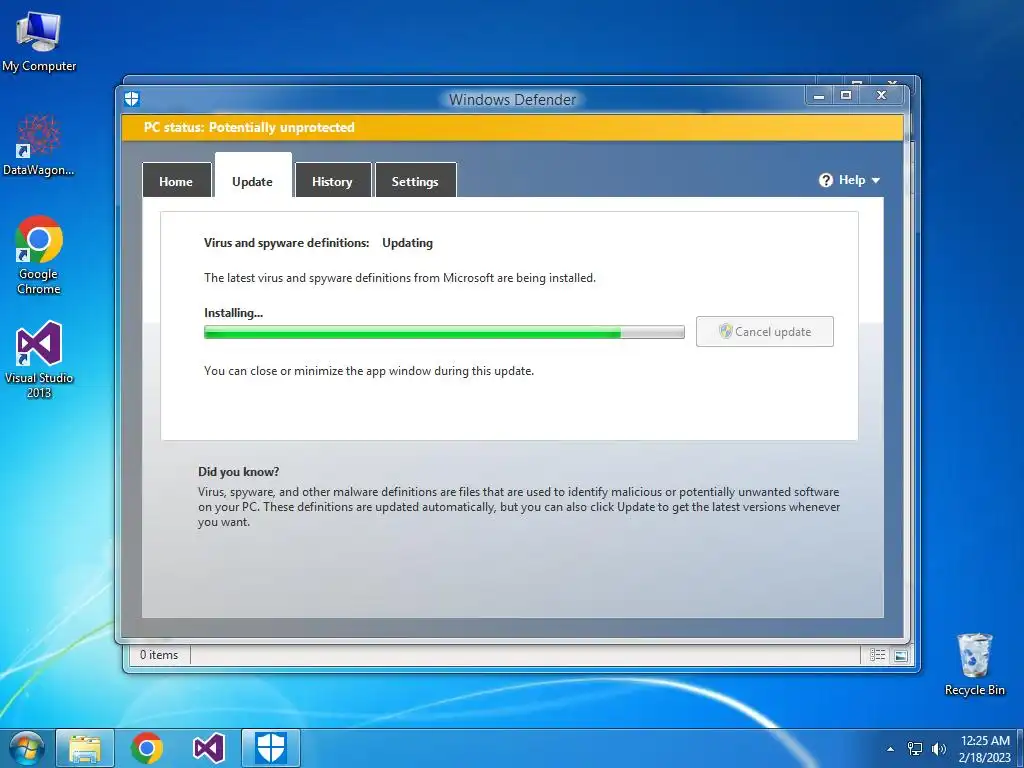This screenshot has width=1024, height=768.
Task: Go to the Settings tab
Action: [415, 180]
